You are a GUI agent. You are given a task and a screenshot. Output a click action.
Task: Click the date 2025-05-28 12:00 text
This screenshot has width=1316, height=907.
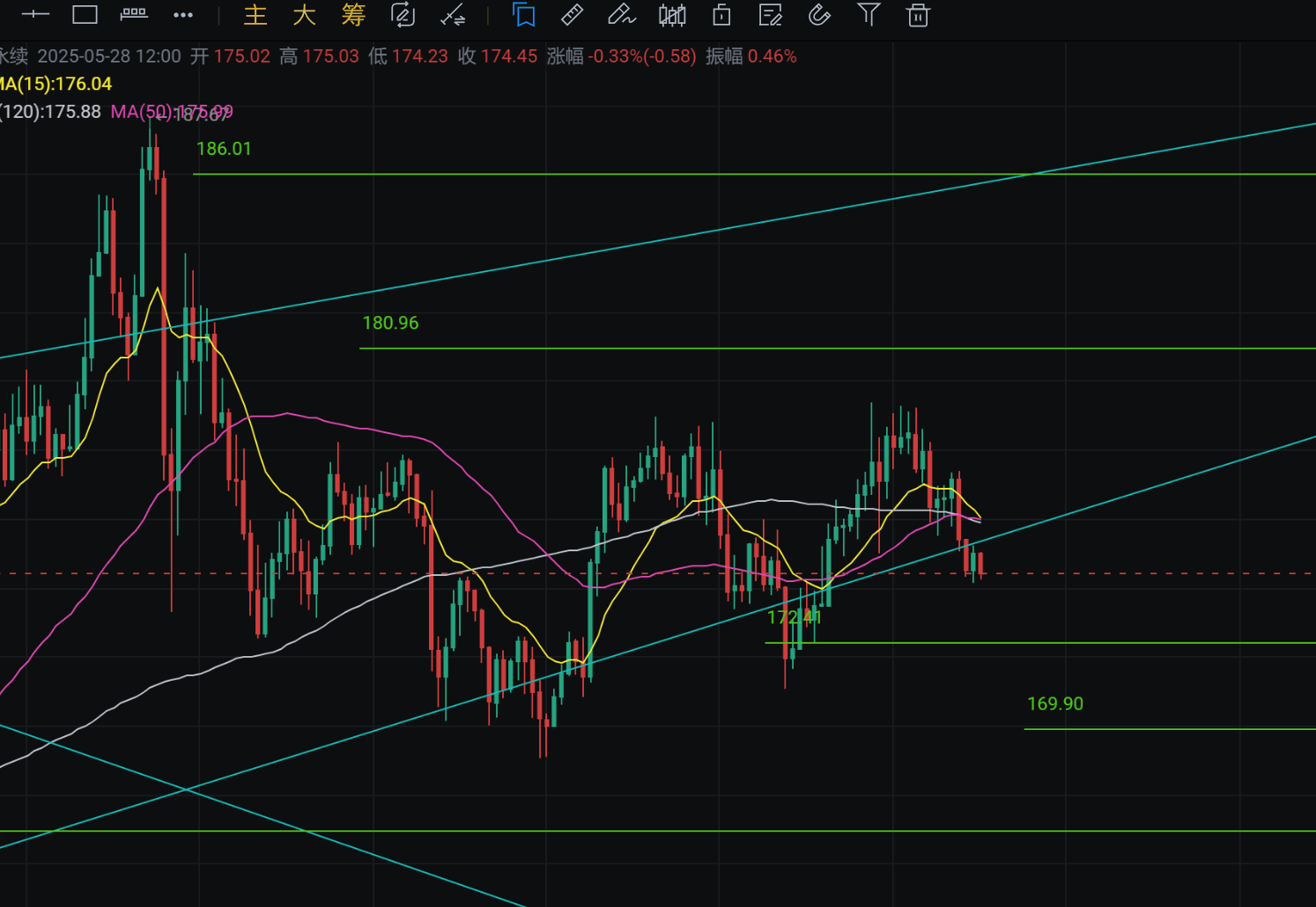point(109,56)
